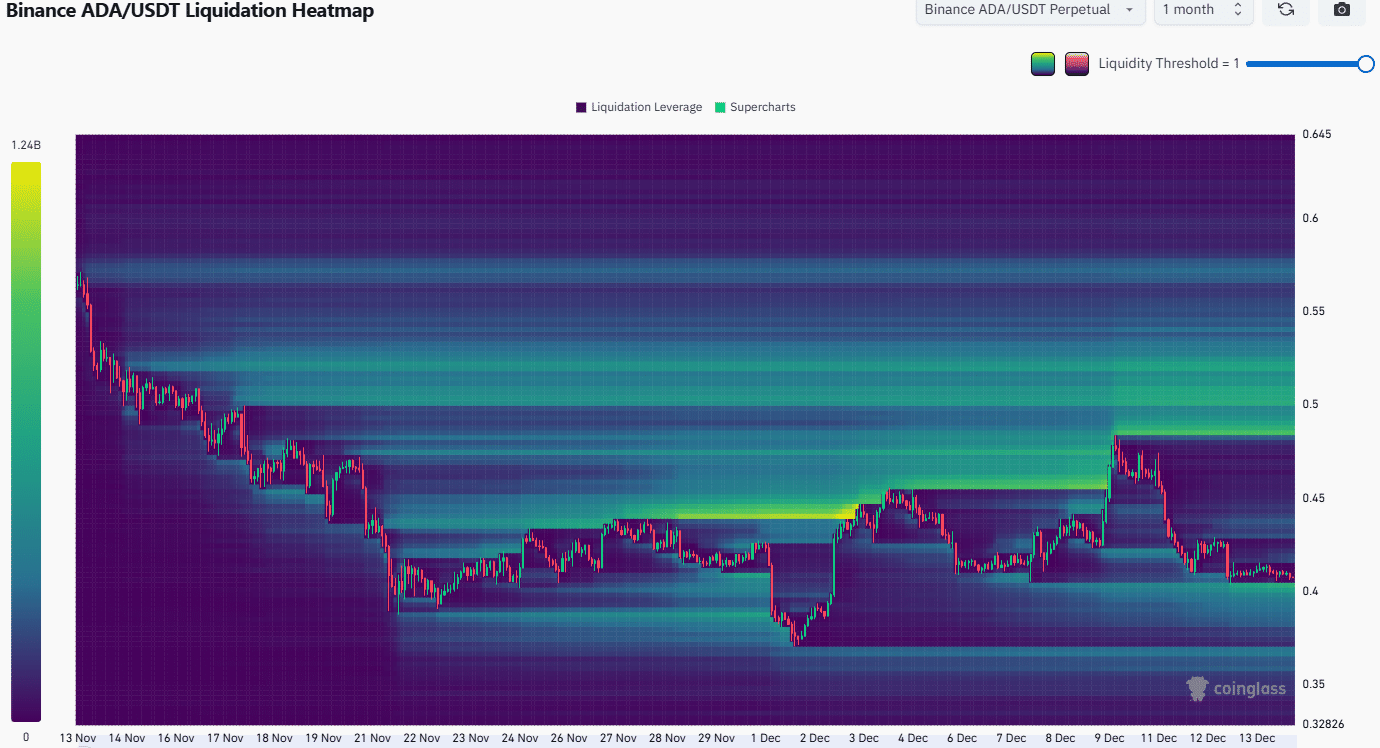Expand the 1 month timeframe selector
The width and height of the screenshot is (1380, 748).
1196,11
